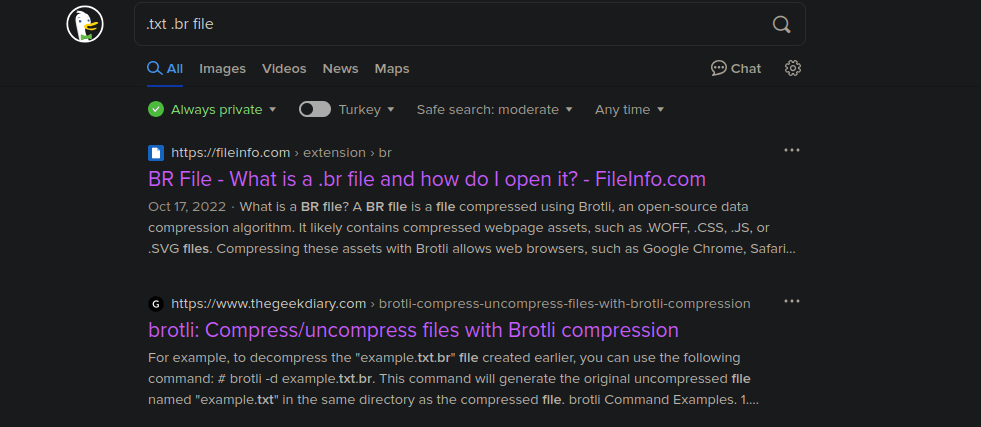Open the BR File FileInfo.com result link

click(427, 179)
